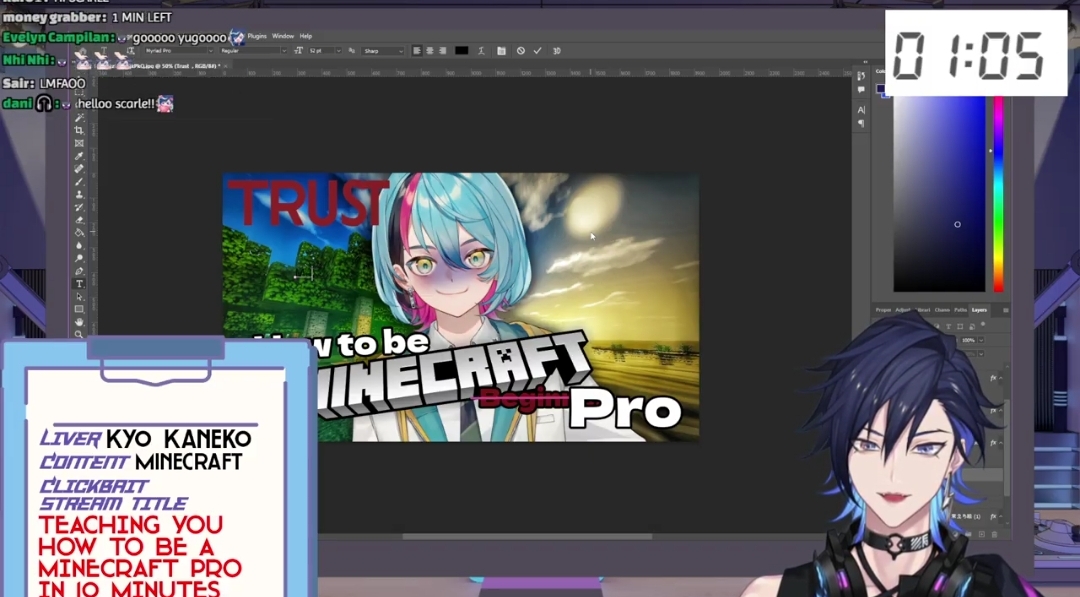Switch to the Paths tab
The height and width of the screenshot is (597, 1080).
960,310
